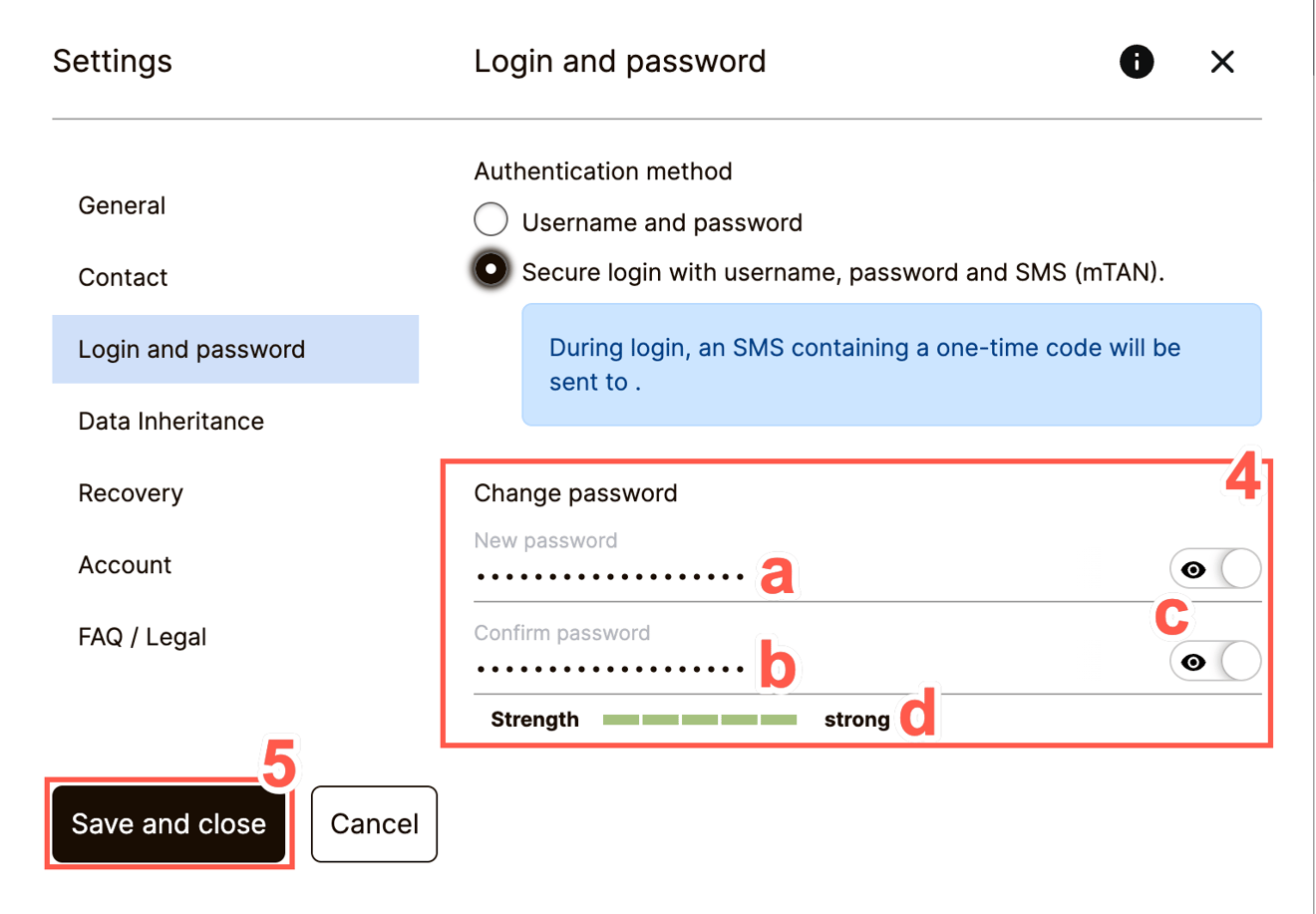Dismiss the settings dialog with the X
Screen dimensions: 1316x914
[1222, 62]
